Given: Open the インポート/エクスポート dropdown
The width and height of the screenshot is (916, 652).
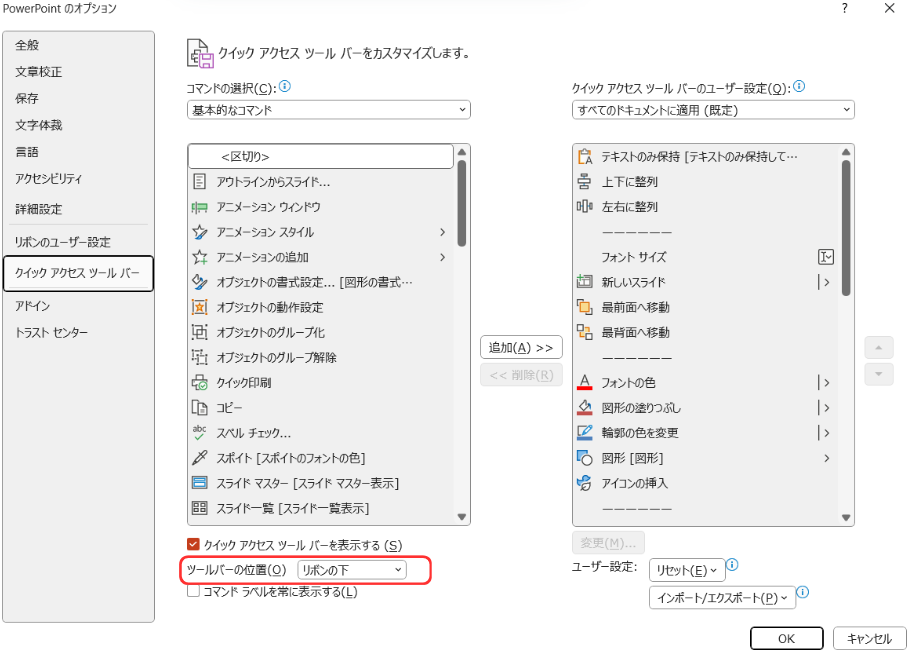Looking at the screenshot, I should (x=721, y=598).
